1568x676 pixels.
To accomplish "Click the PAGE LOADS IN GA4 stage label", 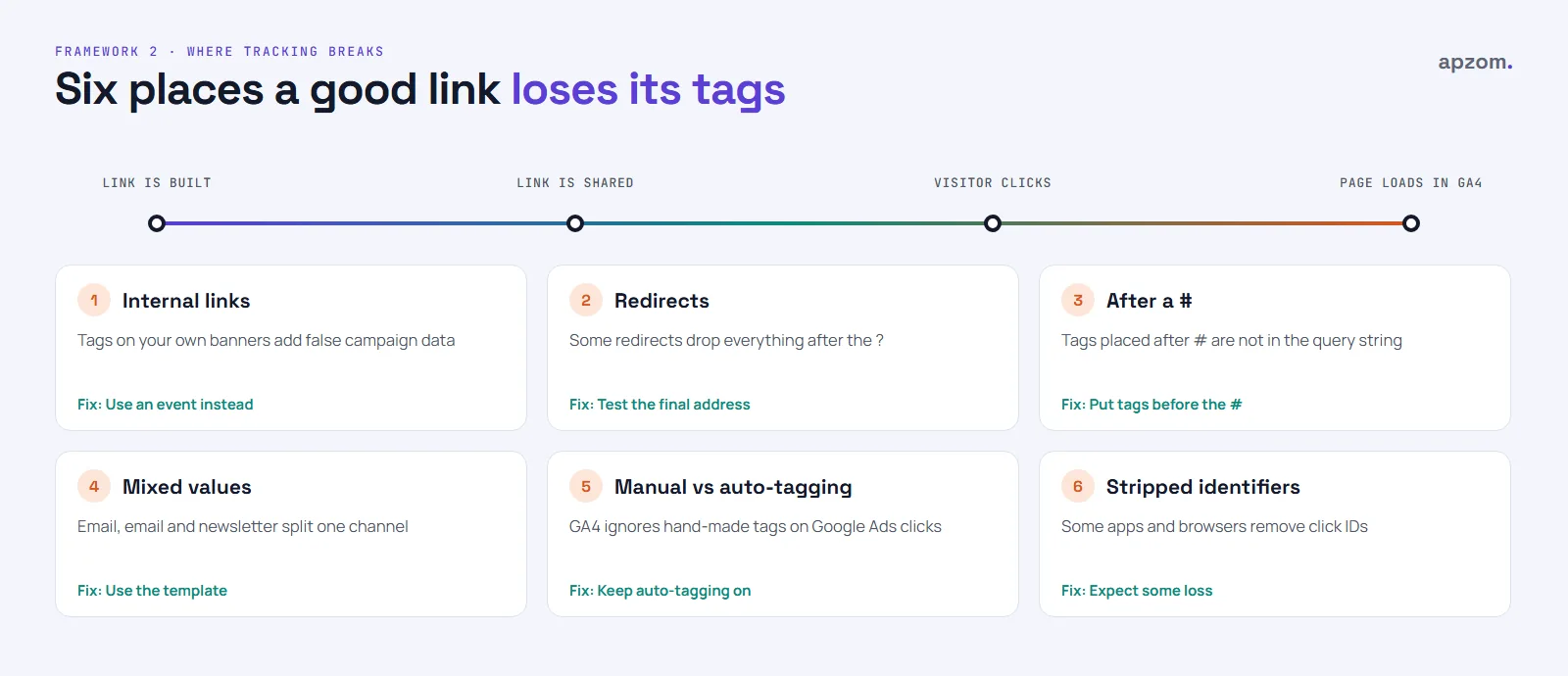I will tap(1411, 183).
